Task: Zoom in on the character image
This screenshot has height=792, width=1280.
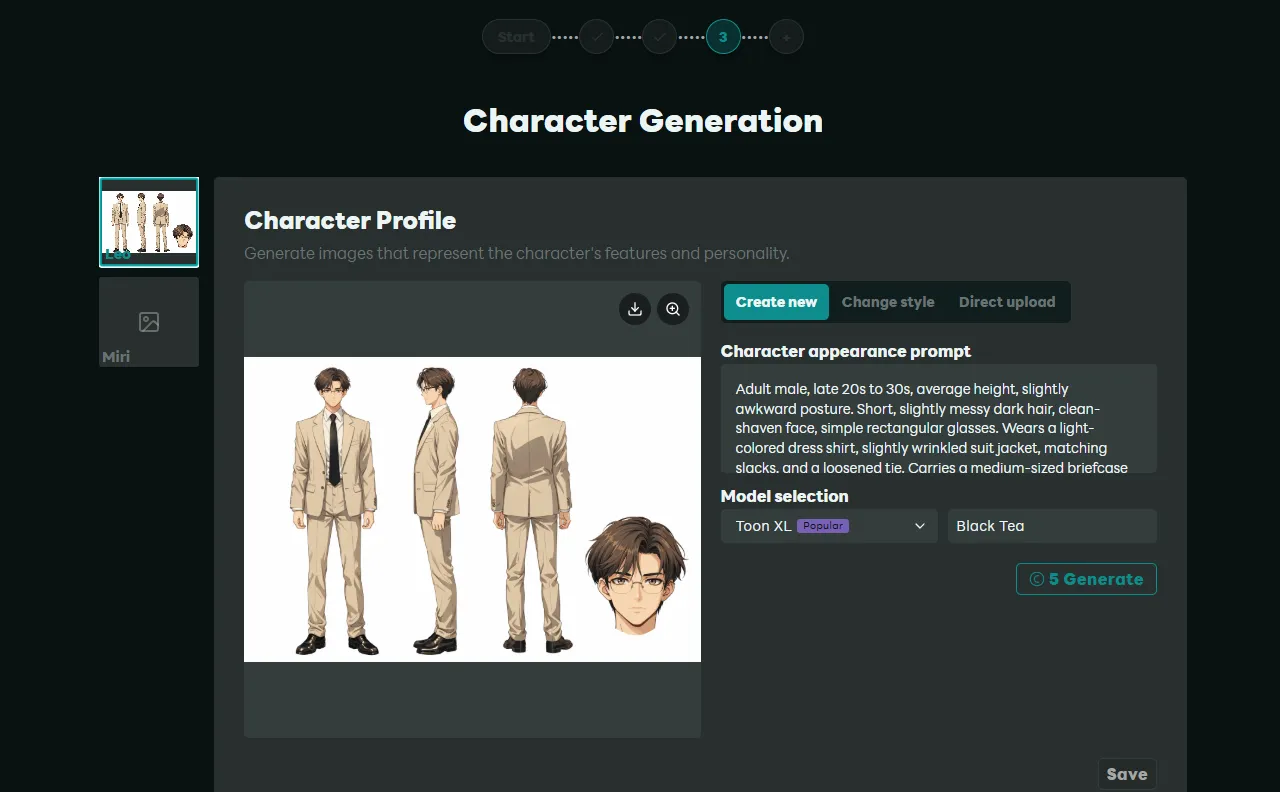Action: pos(673,309)
